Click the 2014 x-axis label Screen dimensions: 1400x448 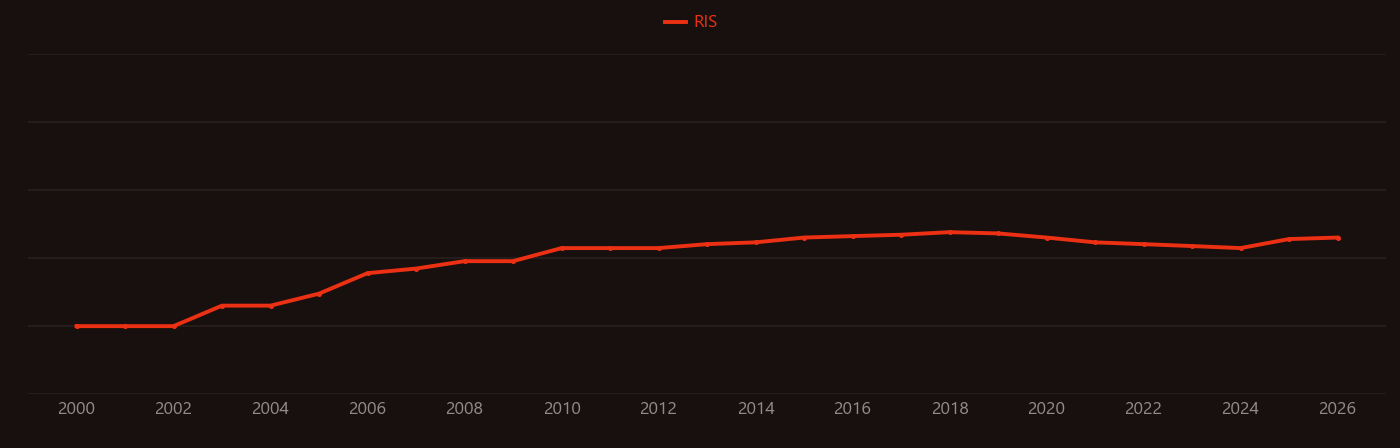(756, 409)
